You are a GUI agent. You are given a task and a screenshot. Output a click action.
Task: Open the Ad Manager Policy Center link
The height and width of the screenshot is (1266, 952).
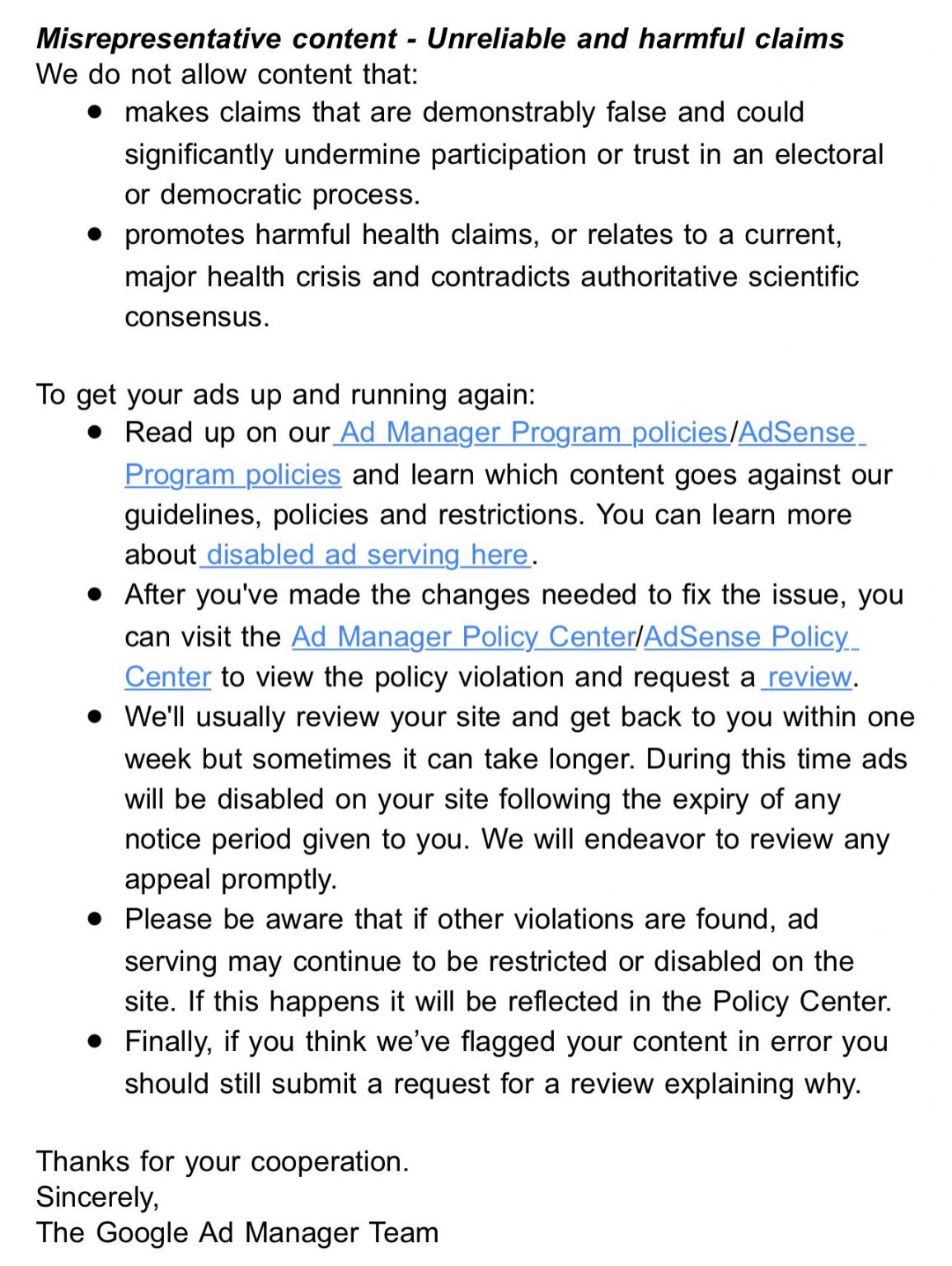pyautogui.click(x=463, y=637)
